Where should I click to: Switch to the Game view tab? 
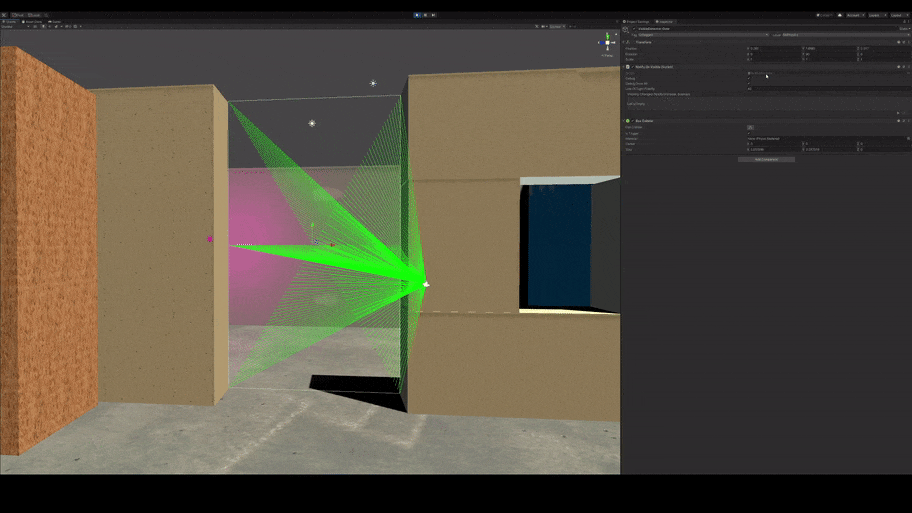(55, 22)
